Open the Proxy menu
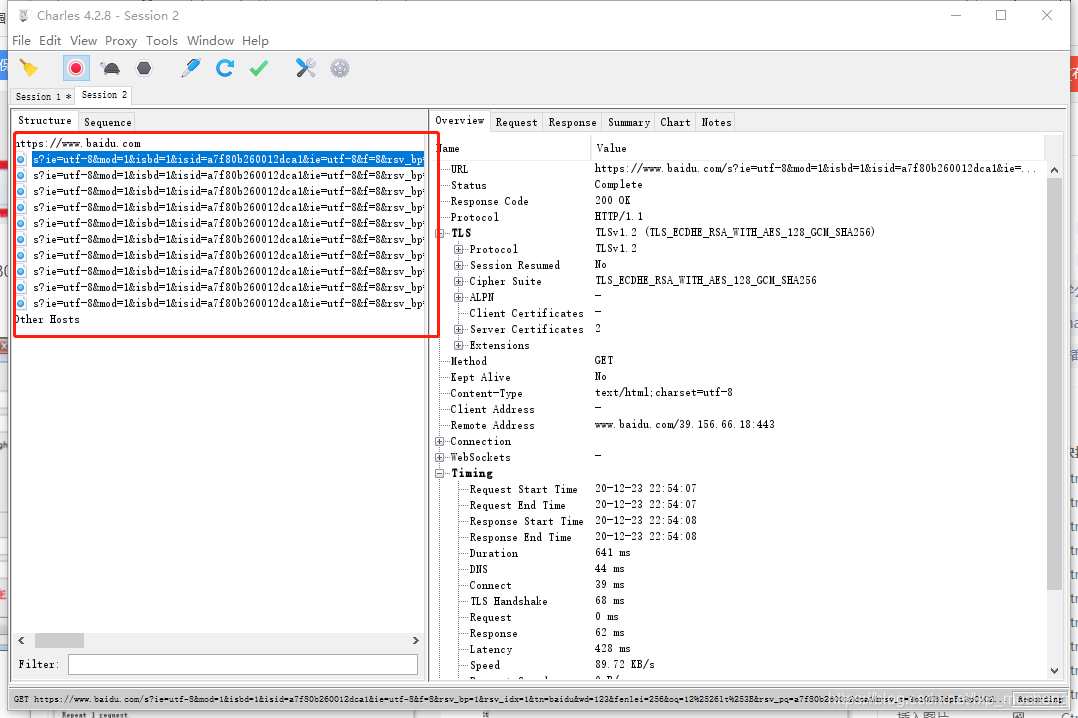The image size is (1078, 718). pos(121,41)
